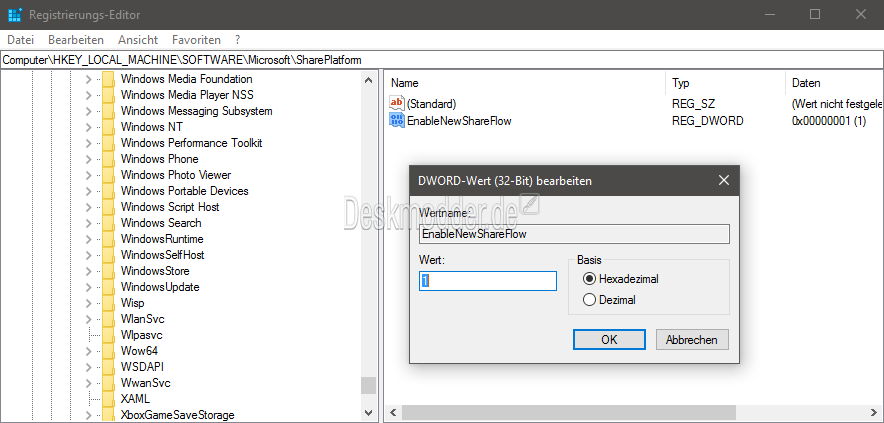Sort values by the Name column header
The width and height of the screenshot is (884, 423).
tap(525, 83)
